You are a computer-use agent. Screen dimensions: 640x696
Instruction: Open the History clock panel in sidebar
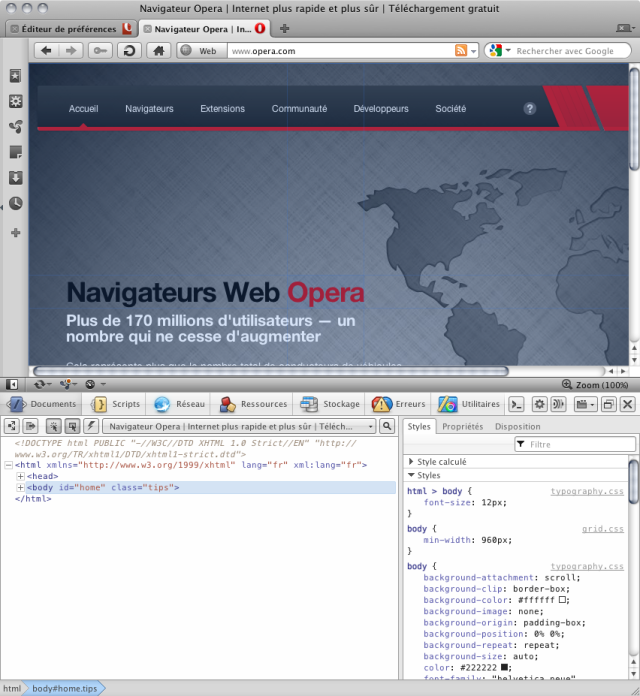(x=16, y=203)
